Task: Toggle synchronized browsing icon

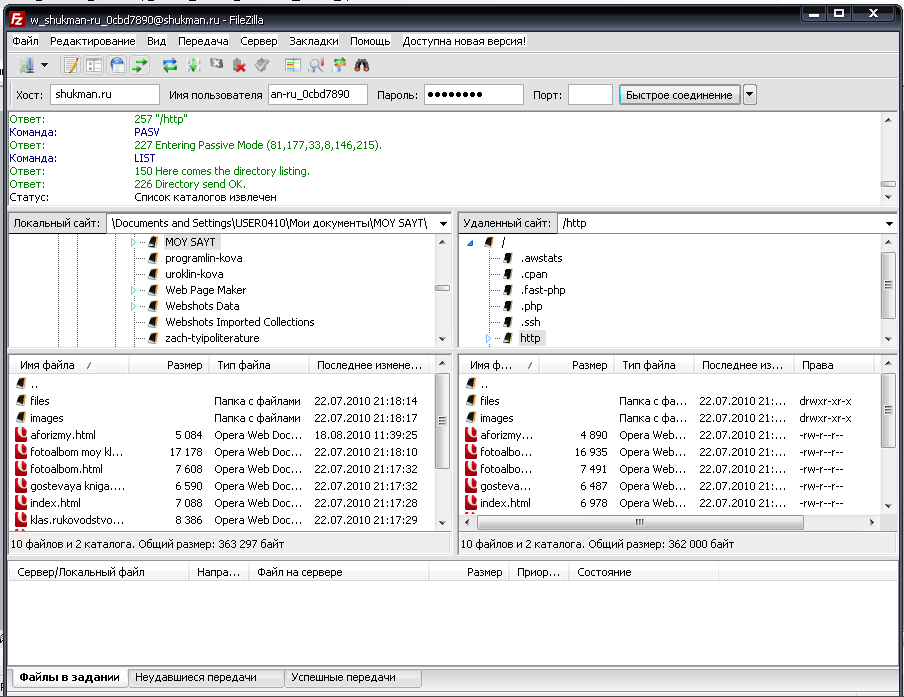Action: click(x=339, y=65)
